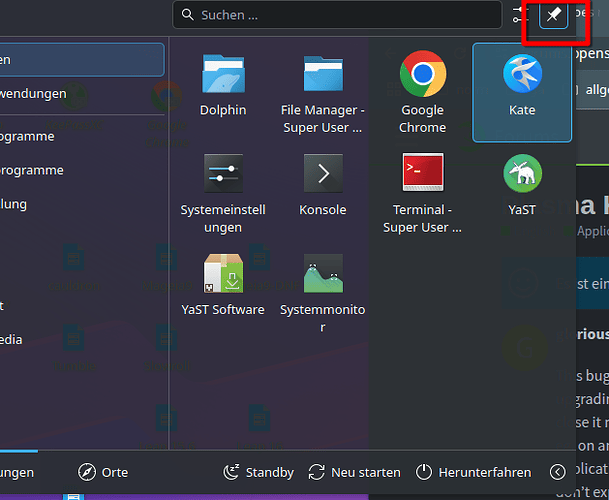Launch Systemmonitor app
The height and width of the screenshot is (500, 609).
(323, 293)
